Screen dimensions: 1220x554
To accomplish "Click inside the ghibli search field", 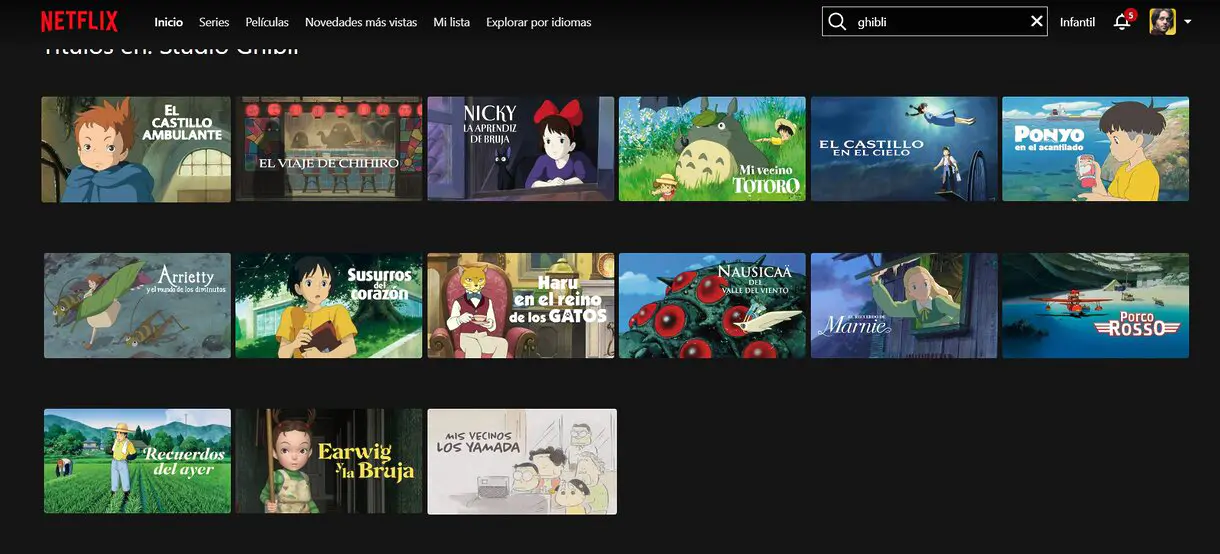I will point(935,22).
